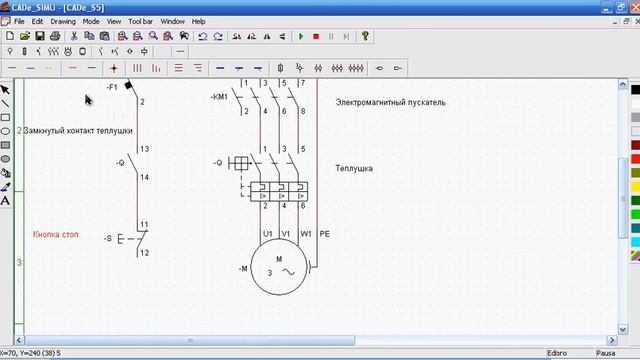Pick the cyan color swatch
Screen dimensions: 640x360
(636, 242)
